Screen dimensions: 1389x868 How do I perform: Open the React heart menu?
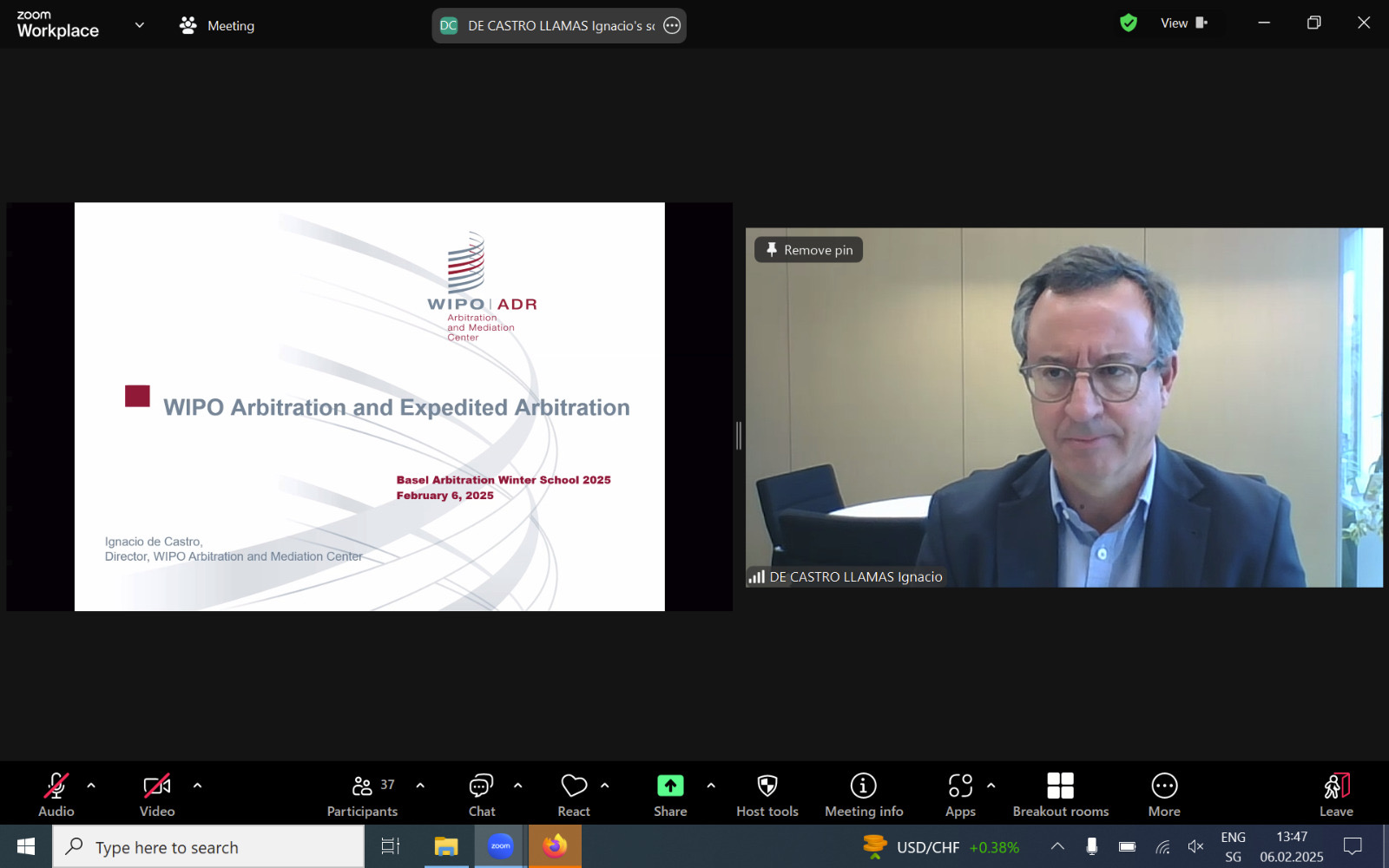[x=574, y=794]
